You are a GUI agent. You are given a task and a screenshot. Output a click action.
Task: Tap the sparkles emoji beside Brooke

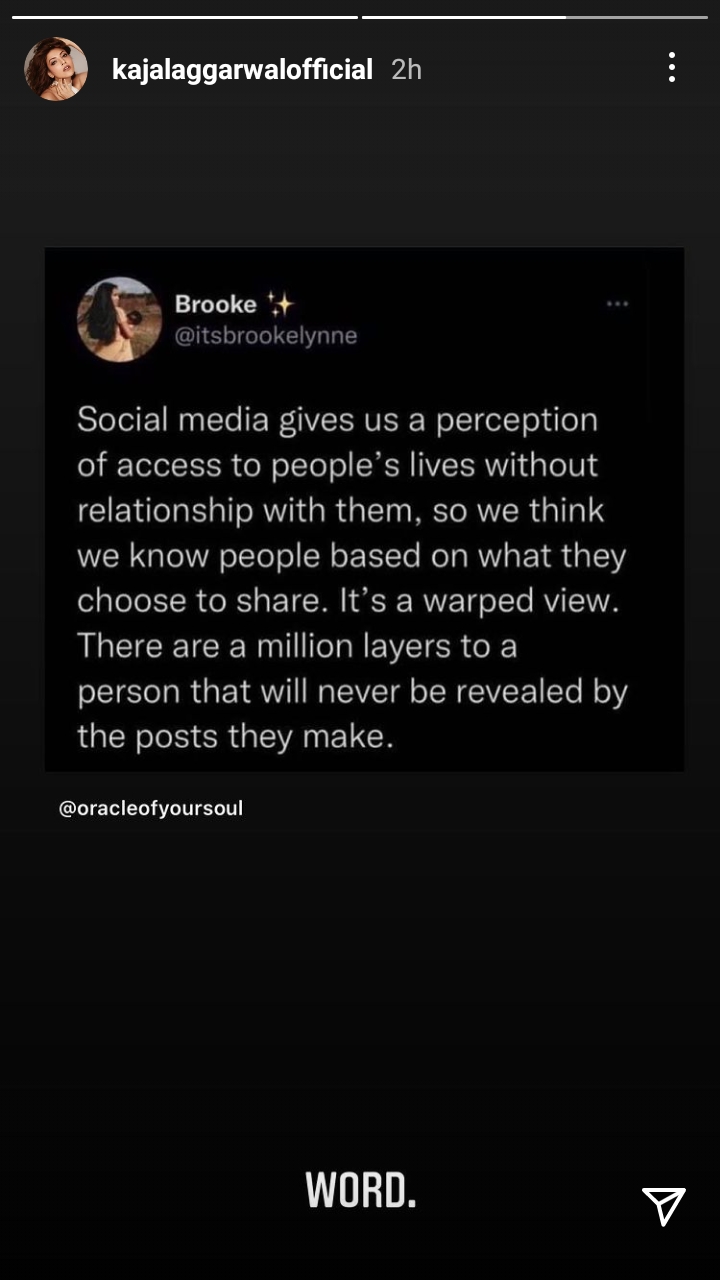click(280, 304)
